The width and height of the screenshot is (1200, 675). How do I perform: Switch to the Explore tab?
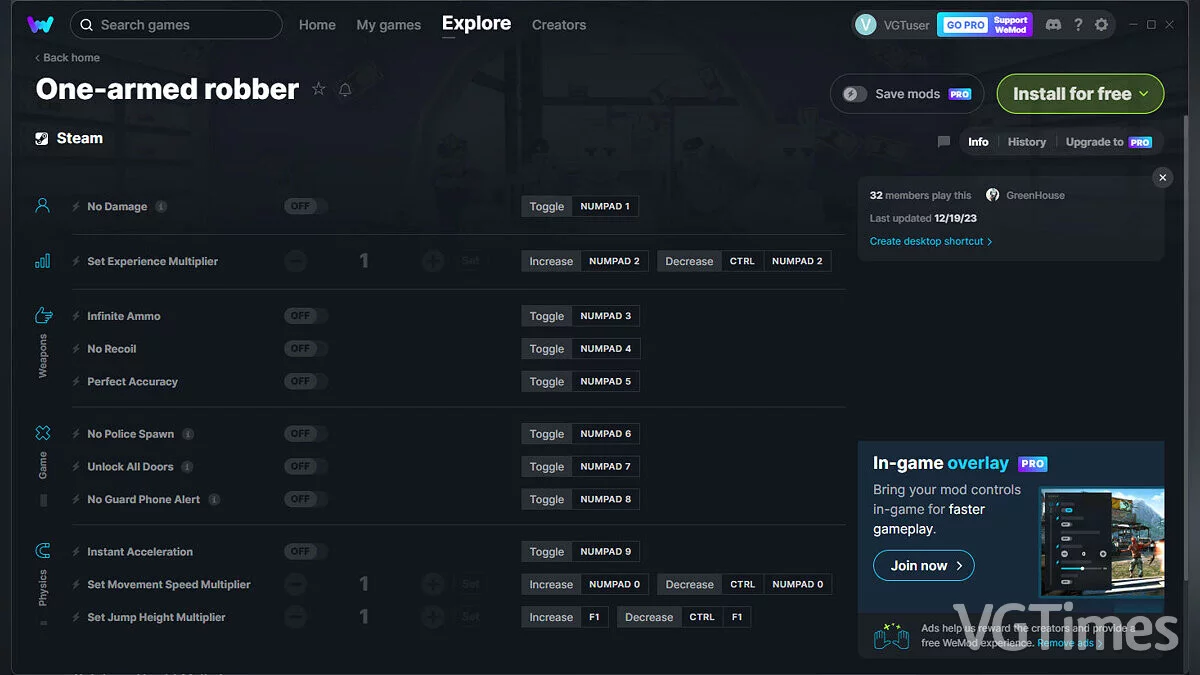point(476,23)
